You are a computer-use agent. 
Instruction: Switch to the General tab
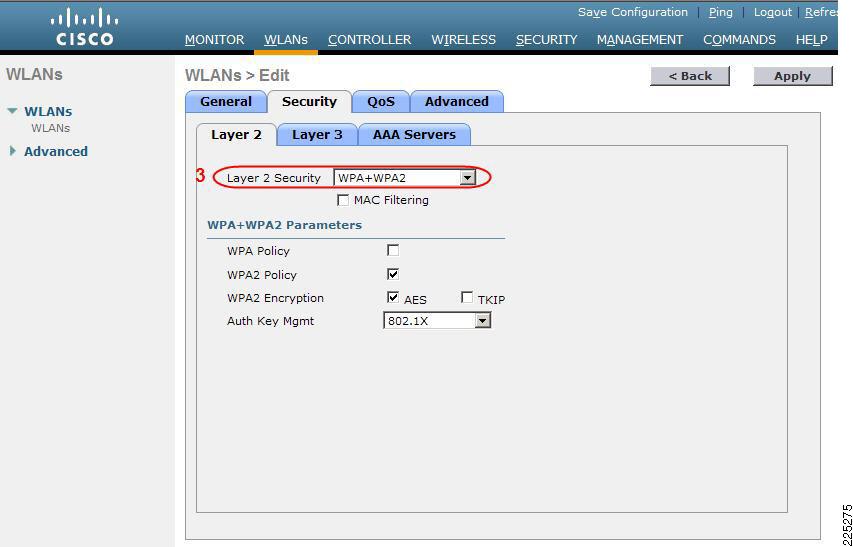pyautogui.click(x=226, y=102)
